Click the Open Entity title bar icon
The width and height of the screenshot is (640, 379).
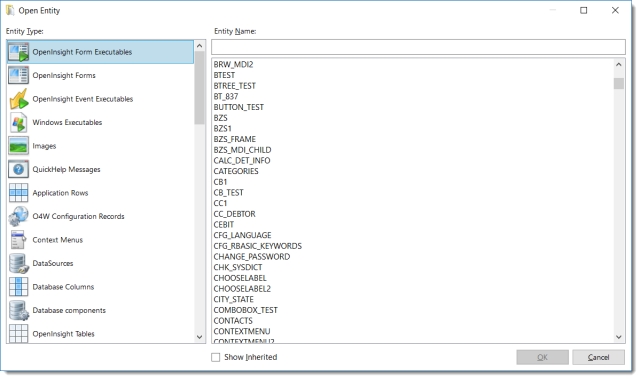[x=10, y=11]
